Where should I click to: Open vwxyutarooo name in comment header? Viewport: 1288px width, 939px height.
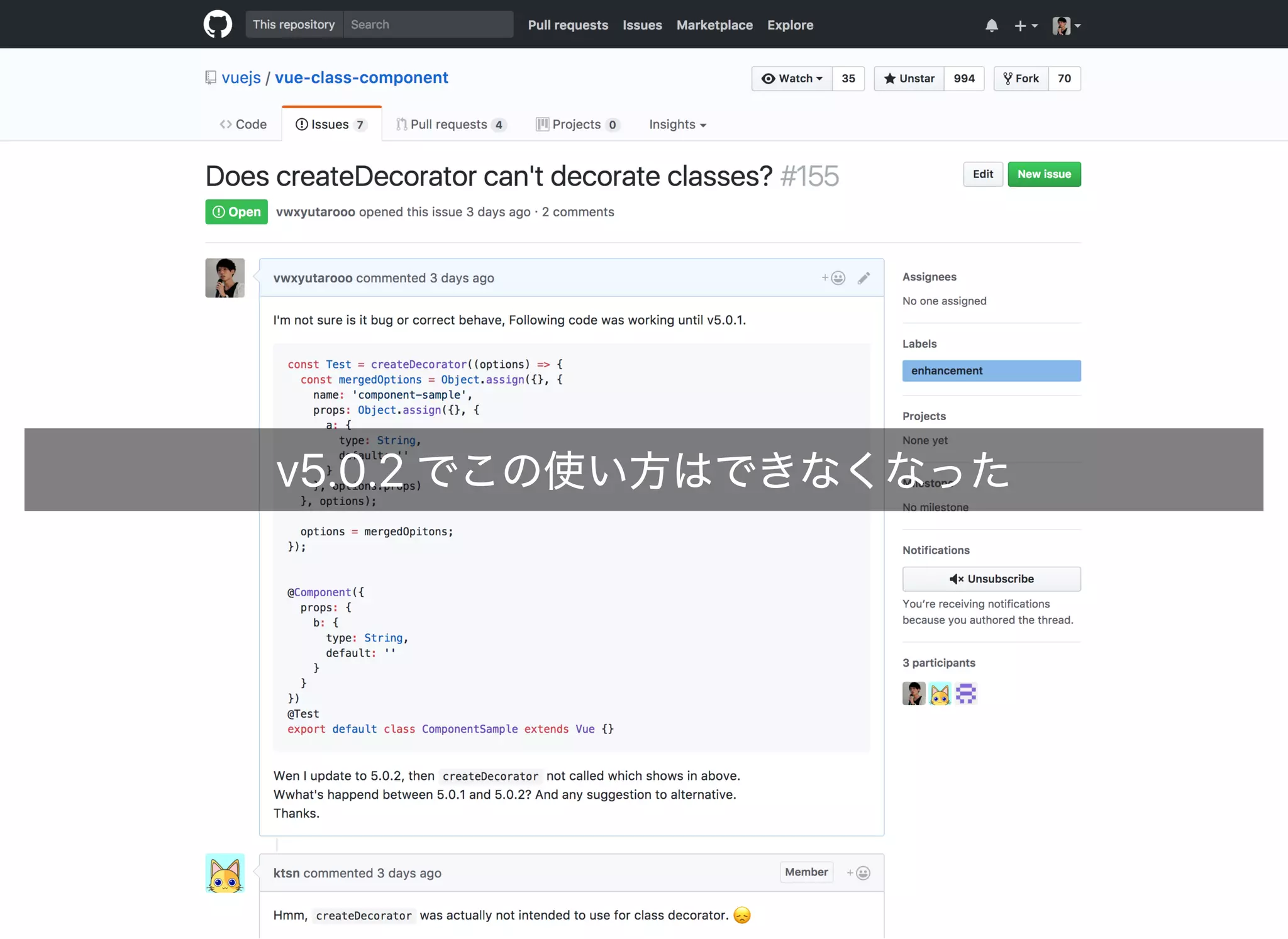(x=313, y=278)
